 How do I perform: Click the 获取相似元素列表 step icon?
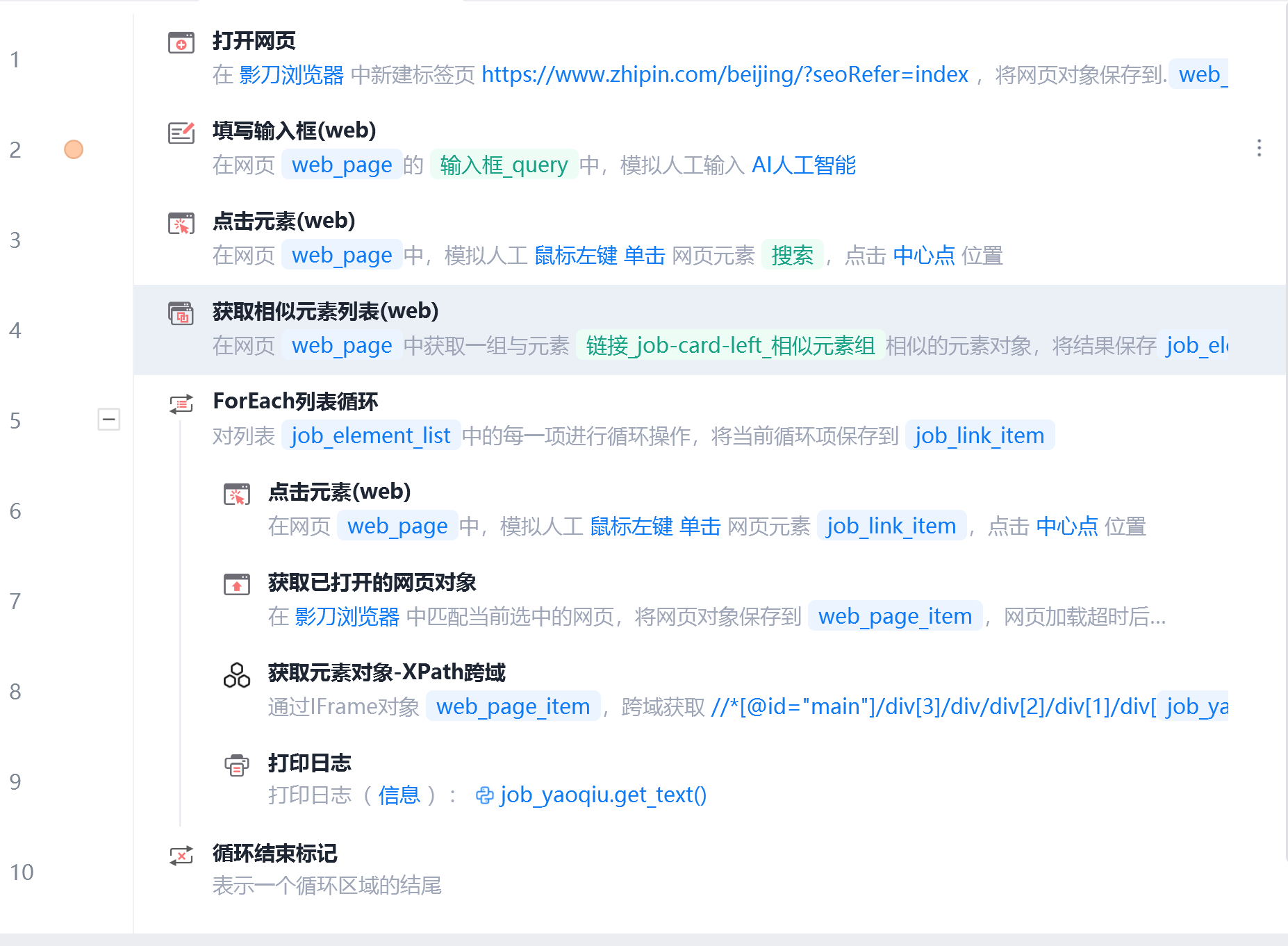click(x=181, y=313)
